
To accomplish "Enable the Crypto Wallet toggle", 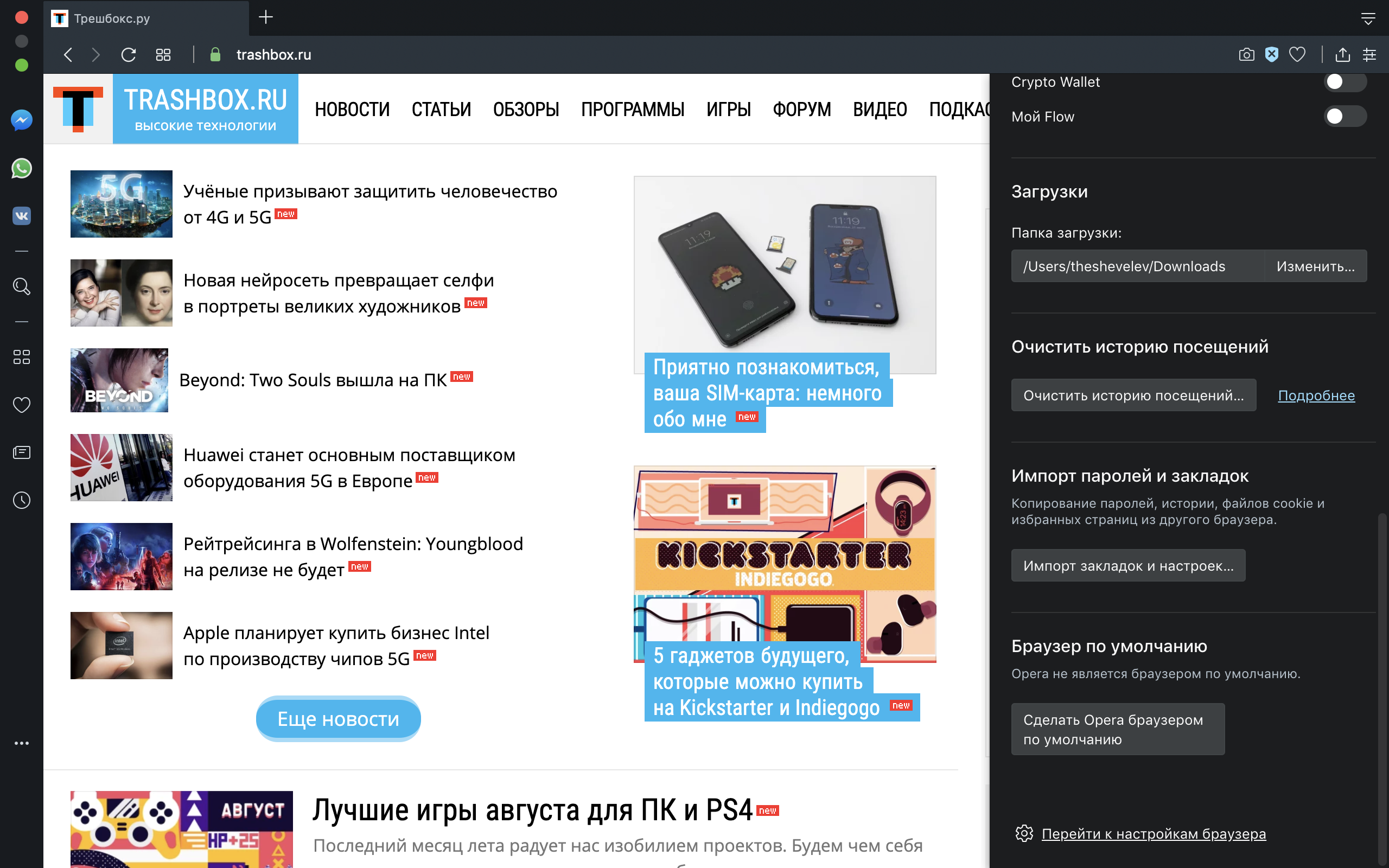I will pyautogui.click(x=1345, y=81).
